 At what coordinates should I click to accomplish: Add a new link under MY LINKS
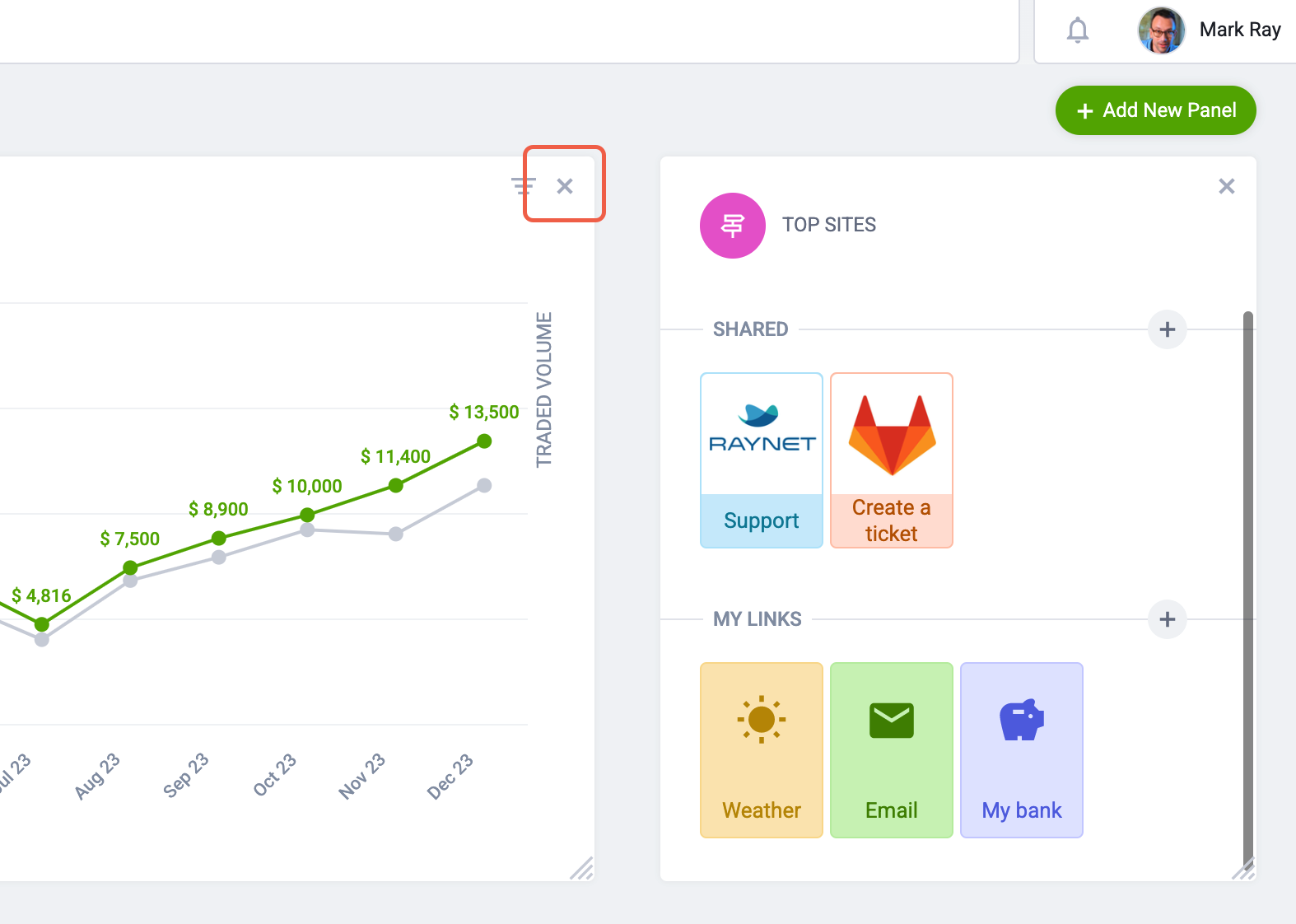[x=1167, y=619]
